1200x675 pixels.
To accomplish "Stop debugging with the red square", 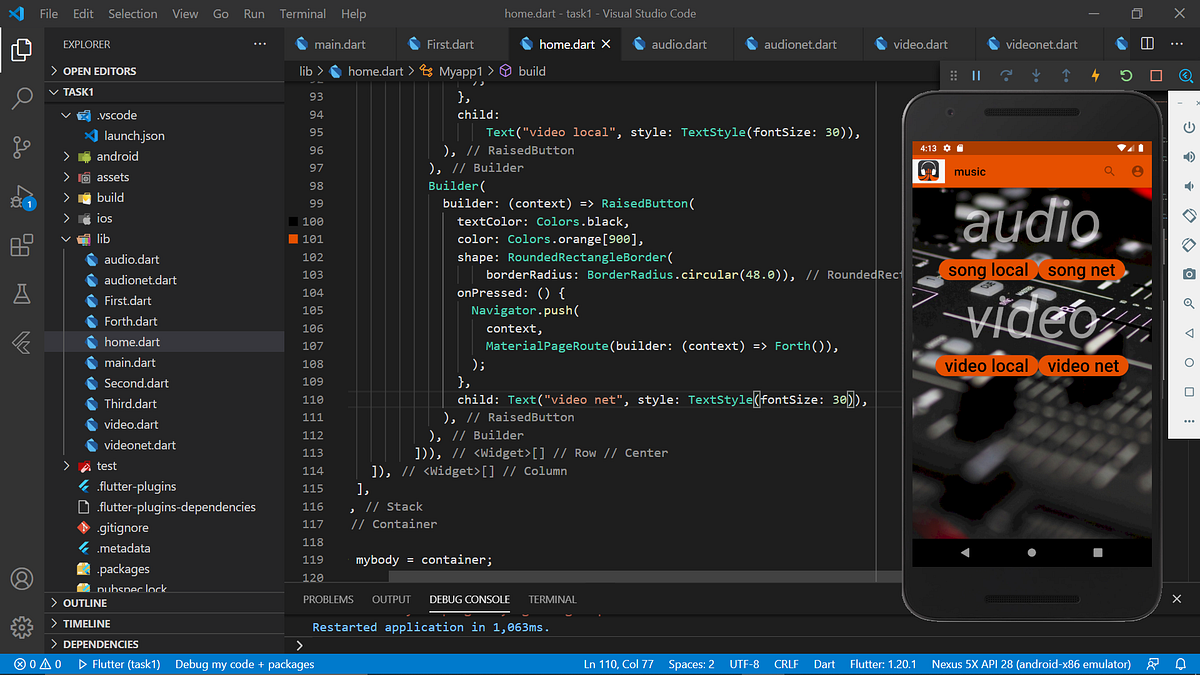I will [1156, 76].
